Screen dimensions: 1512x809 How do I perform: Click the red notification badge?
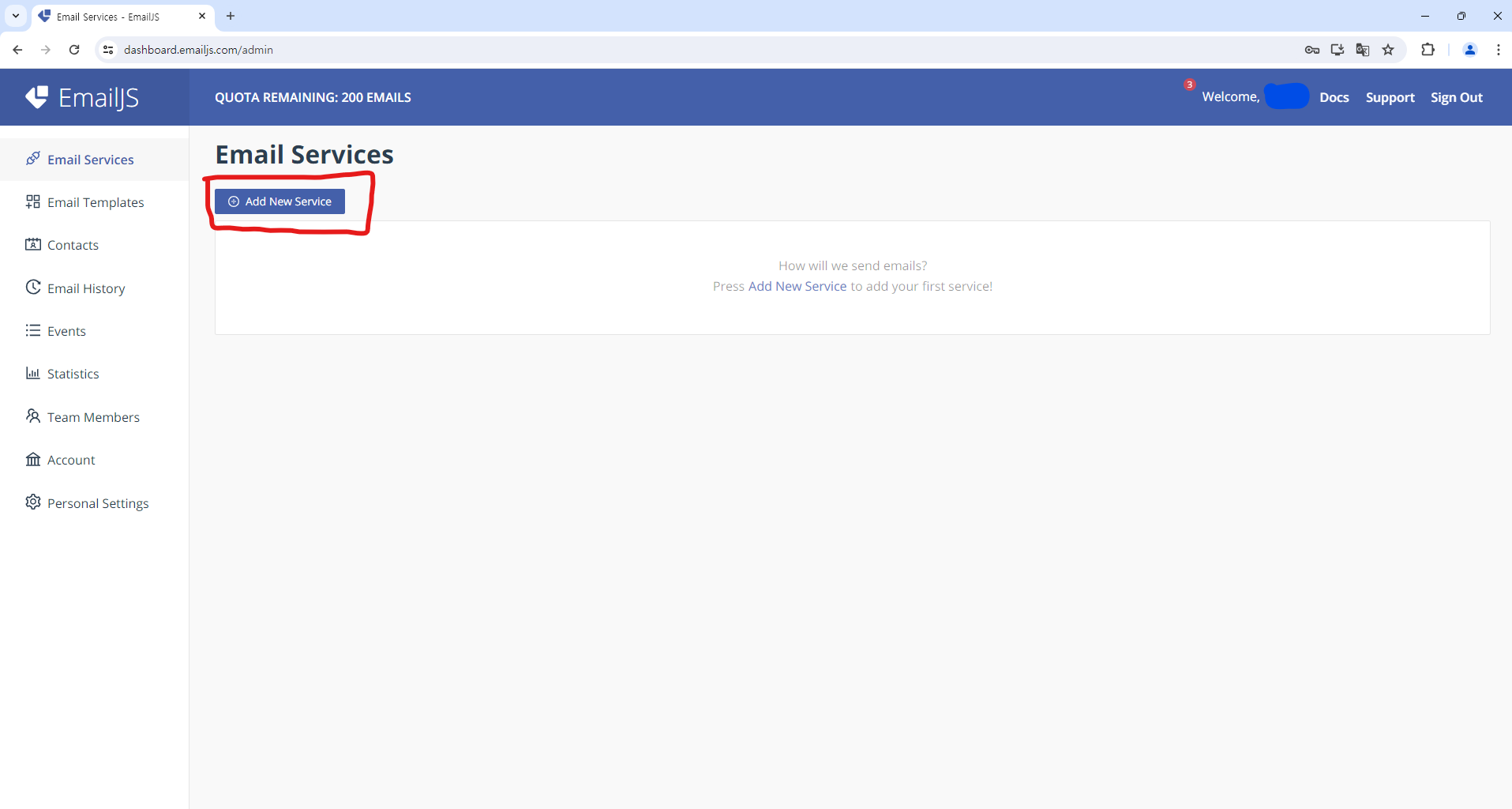point(1190,85)
